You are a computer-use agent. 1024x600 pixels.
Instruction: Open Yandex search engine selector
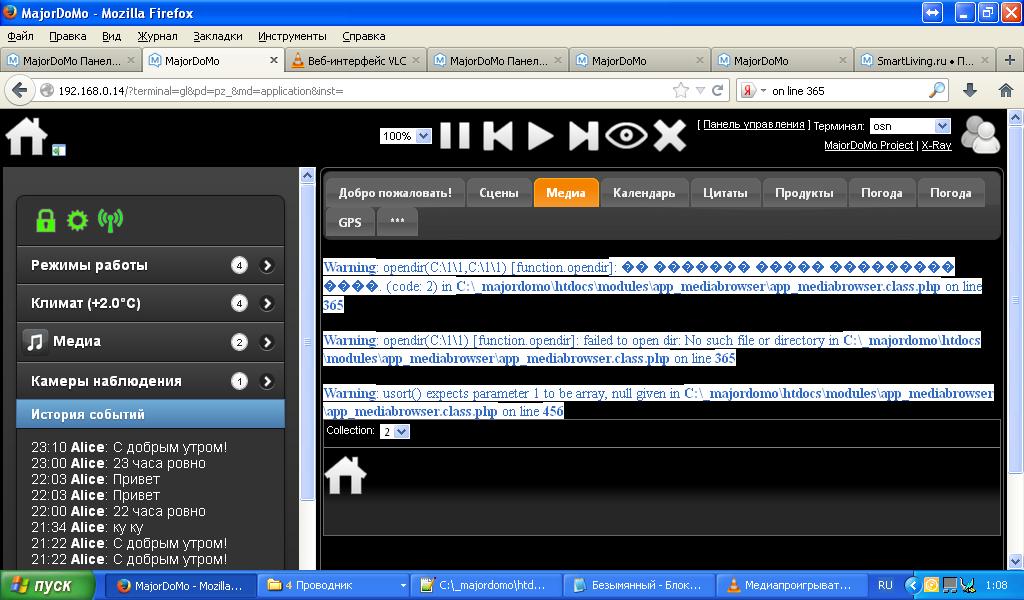tap(752, 91)
